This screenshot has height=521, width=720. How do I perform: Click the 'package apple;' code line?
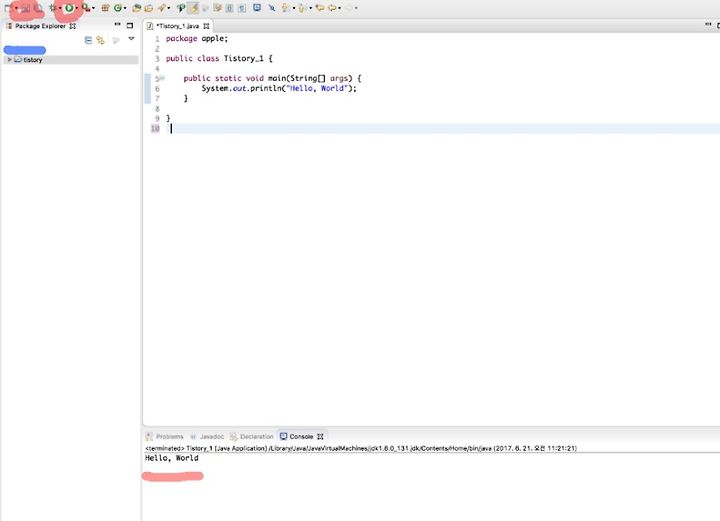(x=197, y=39)
